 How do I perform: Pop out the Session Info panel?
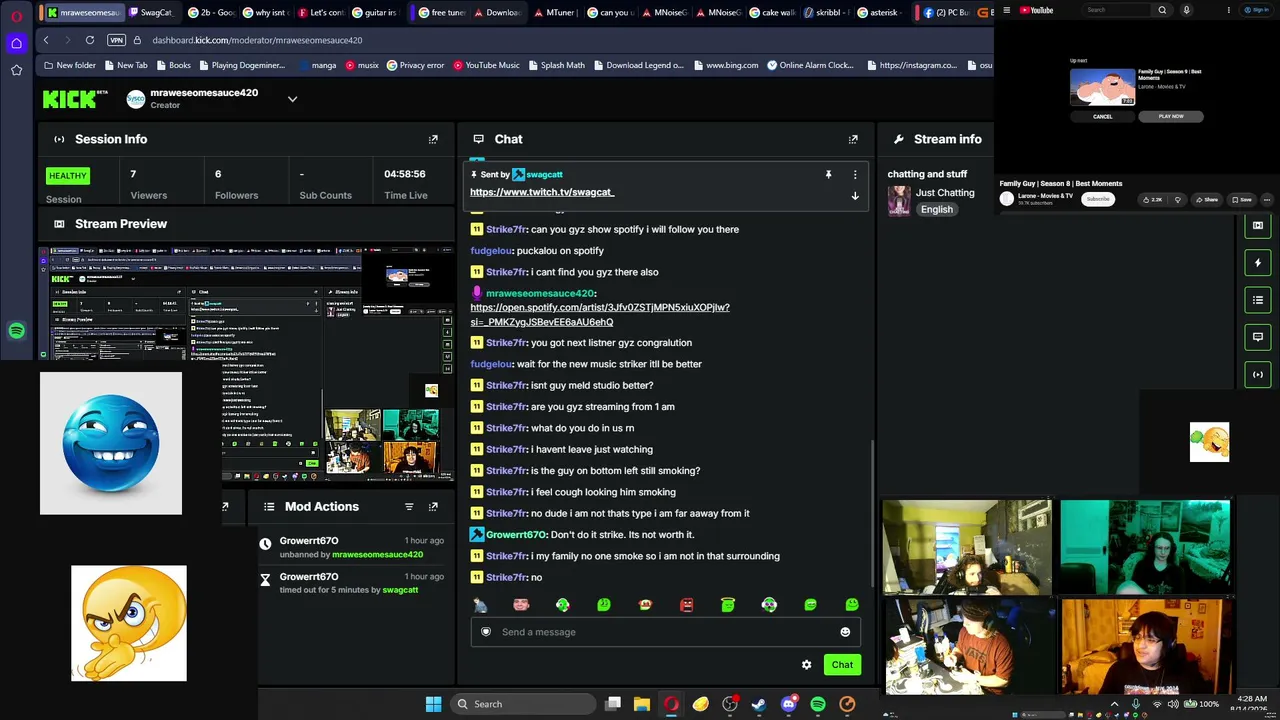433,139
